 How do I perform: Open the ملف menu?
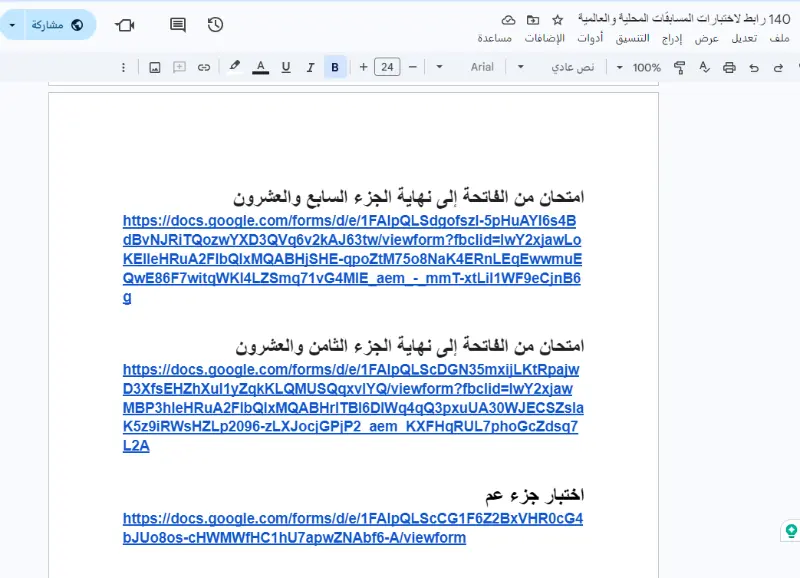[x=779, y=38]
